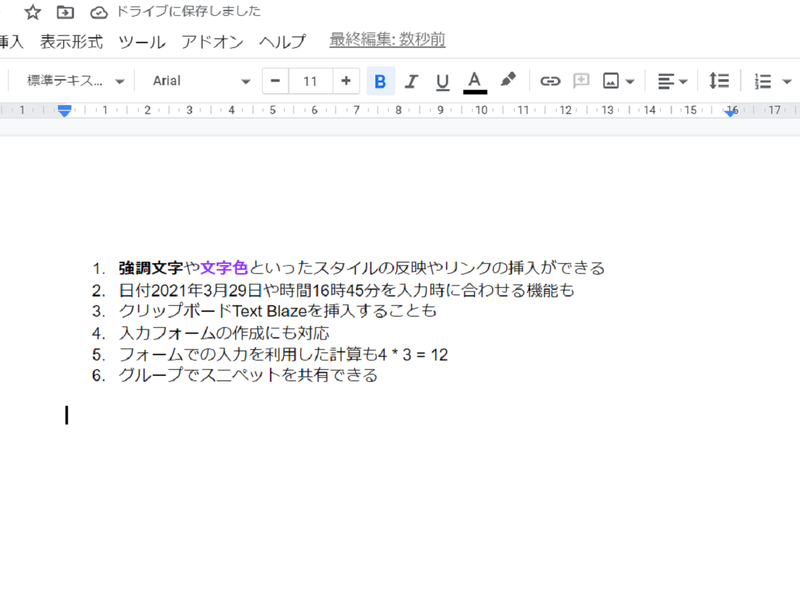Open the ツール menu

pos(141,42)
